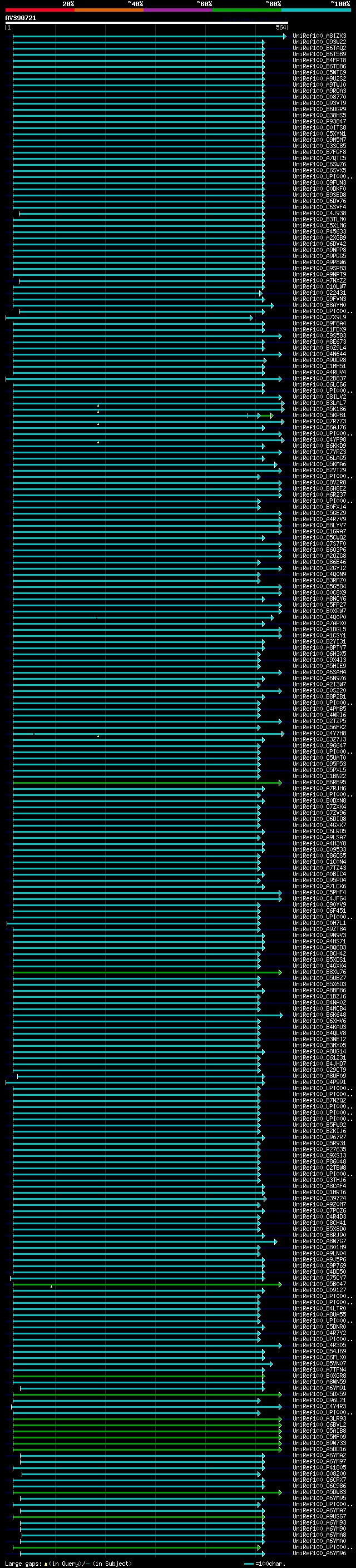
Task: Select hit UniRef100_C4R305
Action: pos(319,1345)
